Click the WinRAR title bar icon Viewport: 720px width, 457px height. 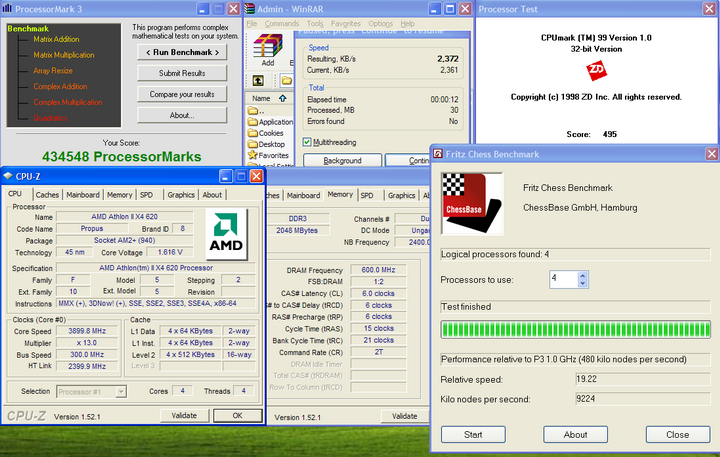(x=250, y=9)
